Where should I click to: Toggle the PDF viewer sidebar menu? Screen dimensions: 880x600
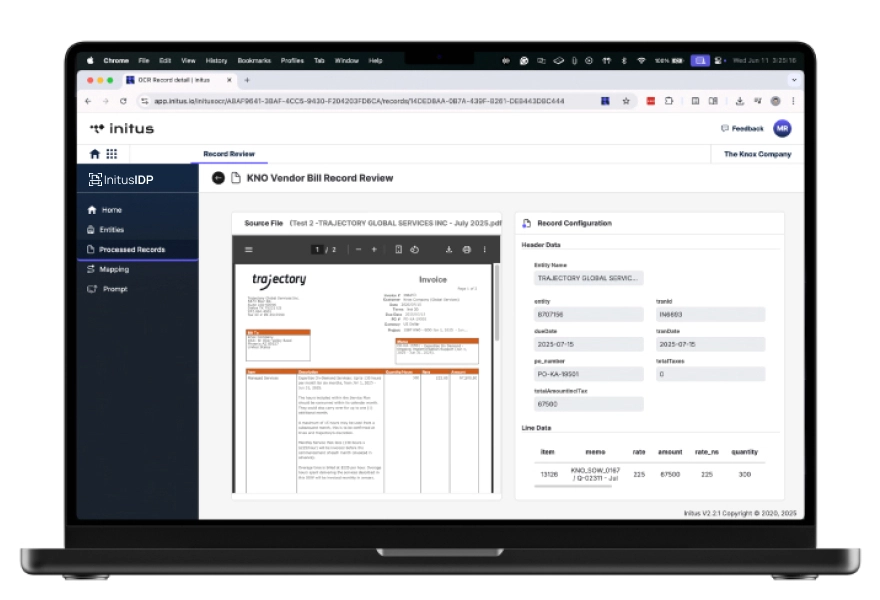point(249,249)
